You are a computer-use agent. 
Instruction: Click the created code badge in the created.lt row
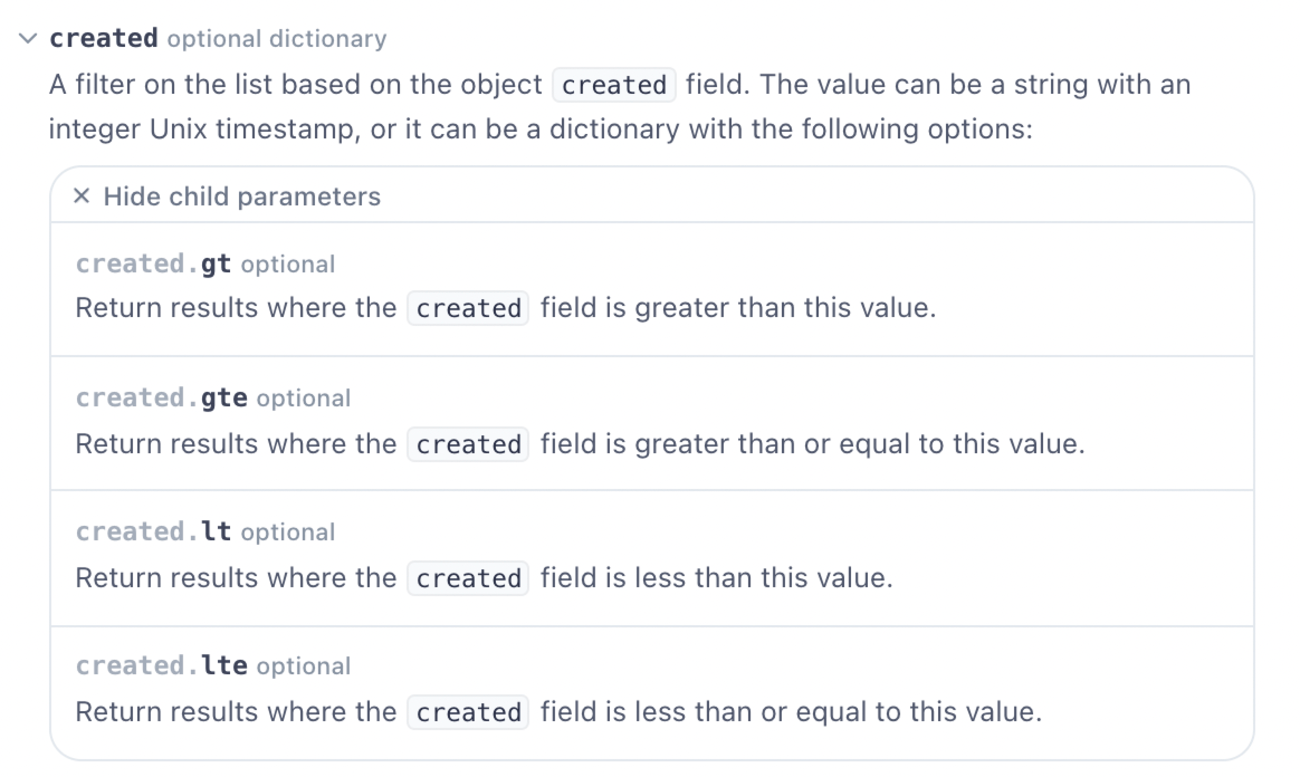tap(468, 578)
